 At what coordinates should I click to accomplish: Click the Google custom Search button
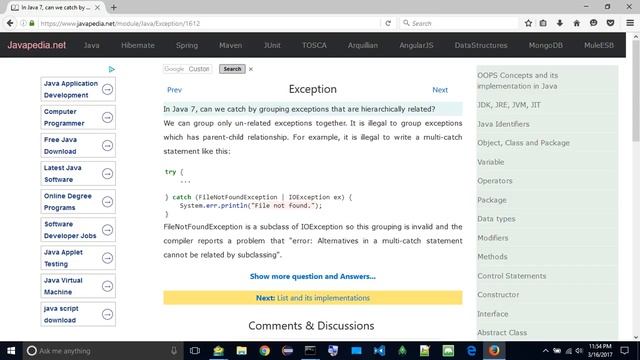(232, 69)
